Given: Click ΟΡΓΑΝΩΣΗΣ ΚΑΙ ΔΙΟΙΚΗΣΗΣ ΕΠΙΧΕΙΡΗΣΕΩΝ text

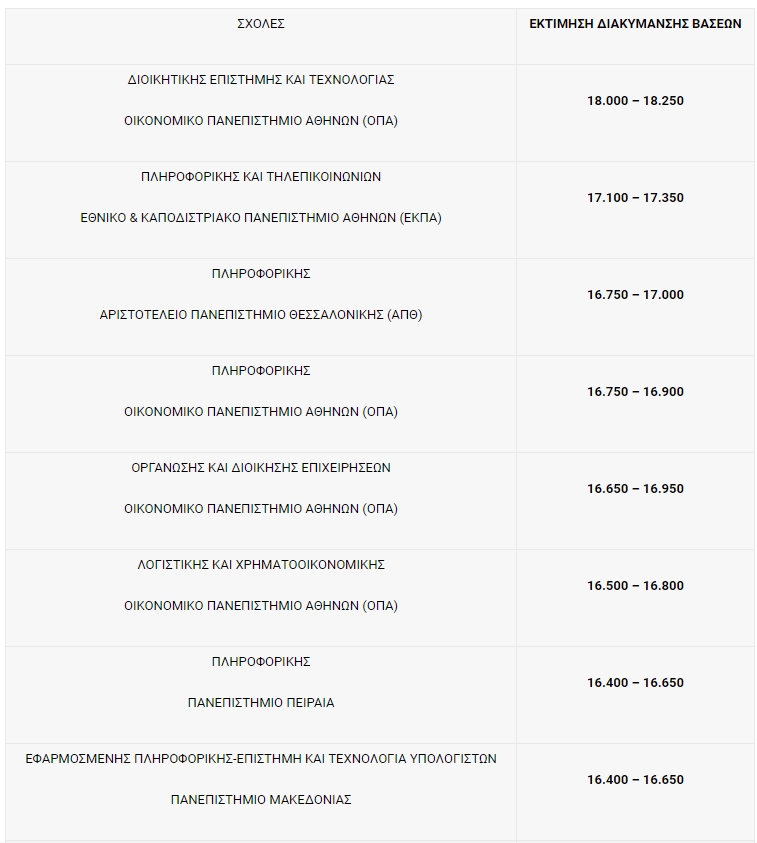Looking at the screenshot, I should [x=261, y=468].
